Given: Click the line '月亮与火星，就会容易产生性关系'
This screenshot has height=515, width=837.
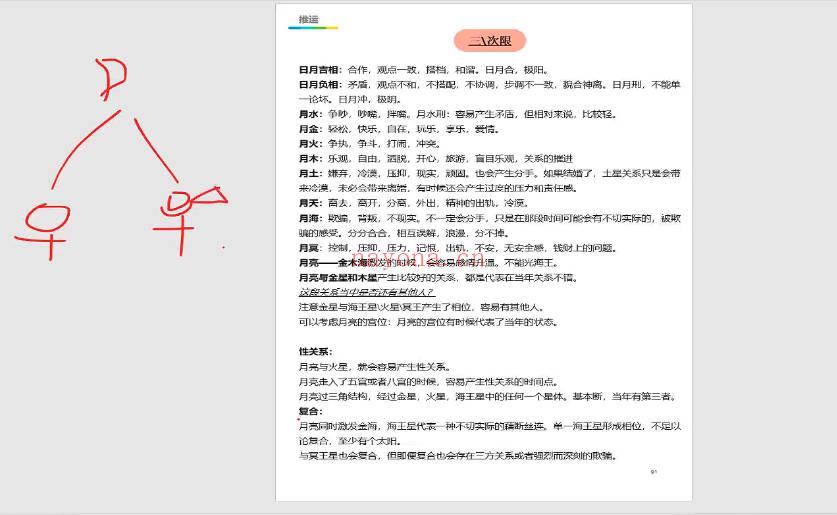Looking at the screenshot, I should (x=374, y=367).
